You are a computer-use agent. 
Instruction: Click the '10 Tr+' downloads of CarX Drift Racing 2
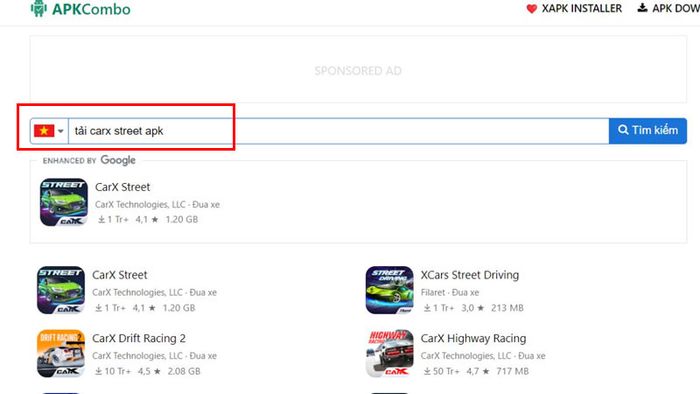coord(113,371)
